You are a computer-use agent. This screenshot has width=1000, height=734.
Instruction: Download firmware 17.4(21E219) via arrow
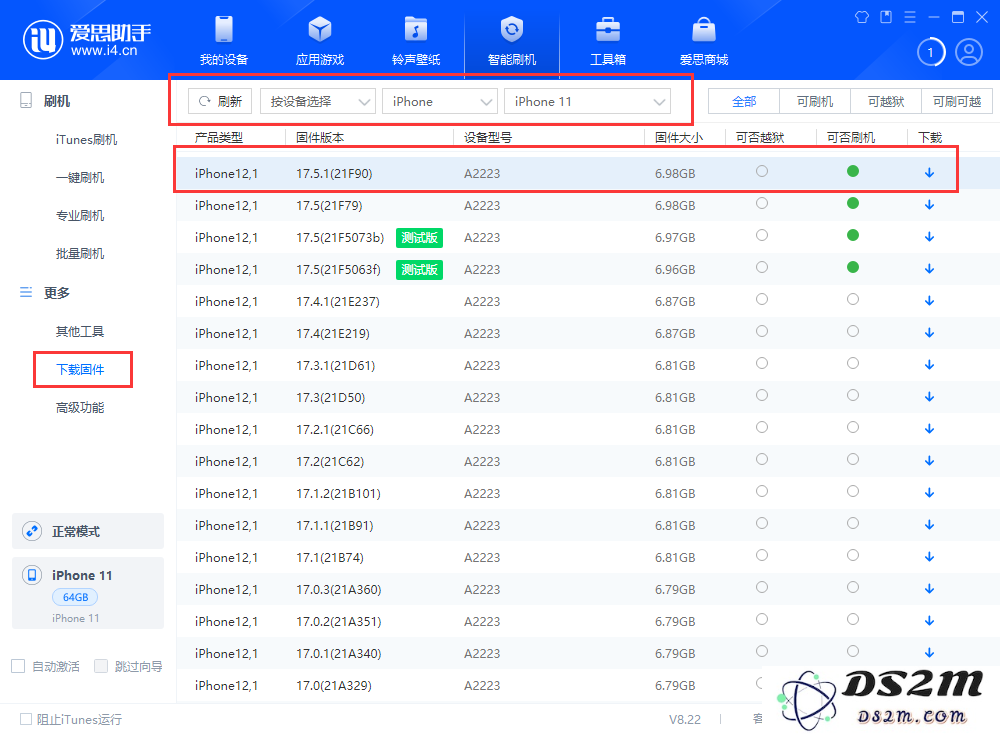pos(929,333)
